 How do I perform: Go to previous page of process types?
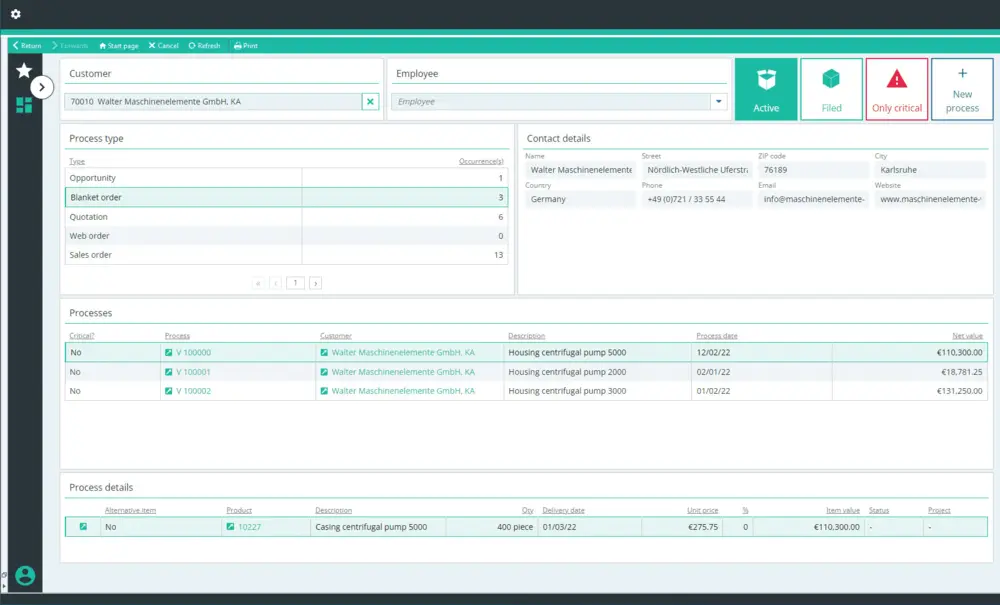(276, 283)
